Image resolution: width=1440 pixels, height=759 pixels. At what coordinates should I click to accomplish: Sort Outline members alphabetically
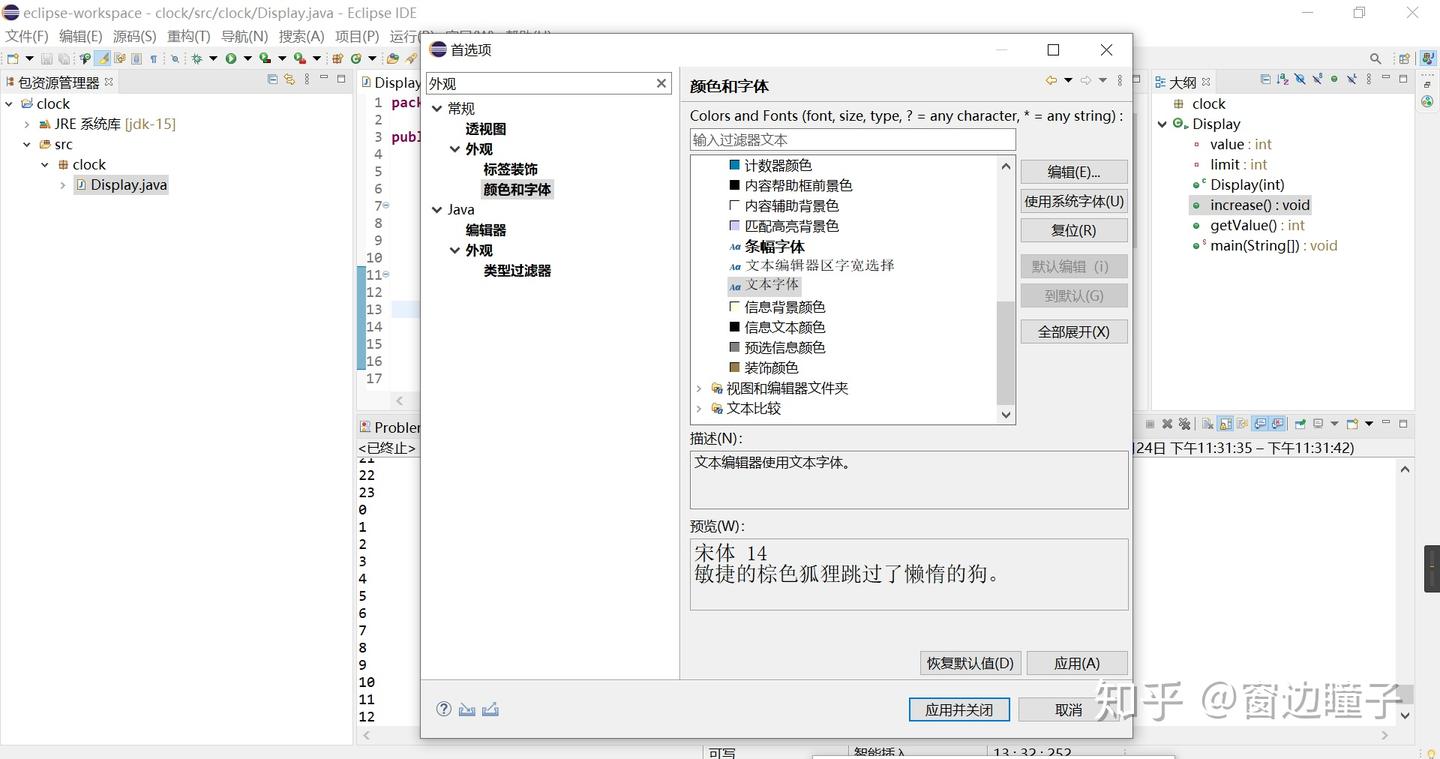pyautogui.click(x=1283, y=81)
